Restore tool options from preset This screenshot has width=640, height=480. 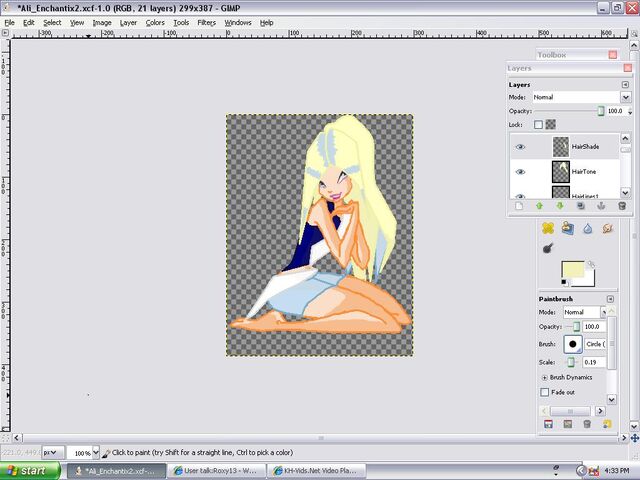568,424
